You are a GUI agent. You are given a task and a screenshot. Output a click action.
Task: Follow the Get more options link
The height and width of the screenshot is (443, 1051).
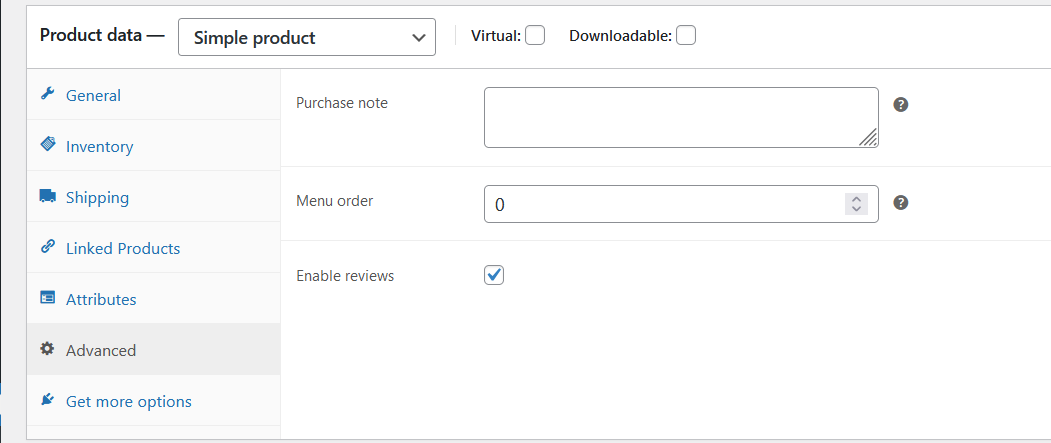(x=128, y=402)
